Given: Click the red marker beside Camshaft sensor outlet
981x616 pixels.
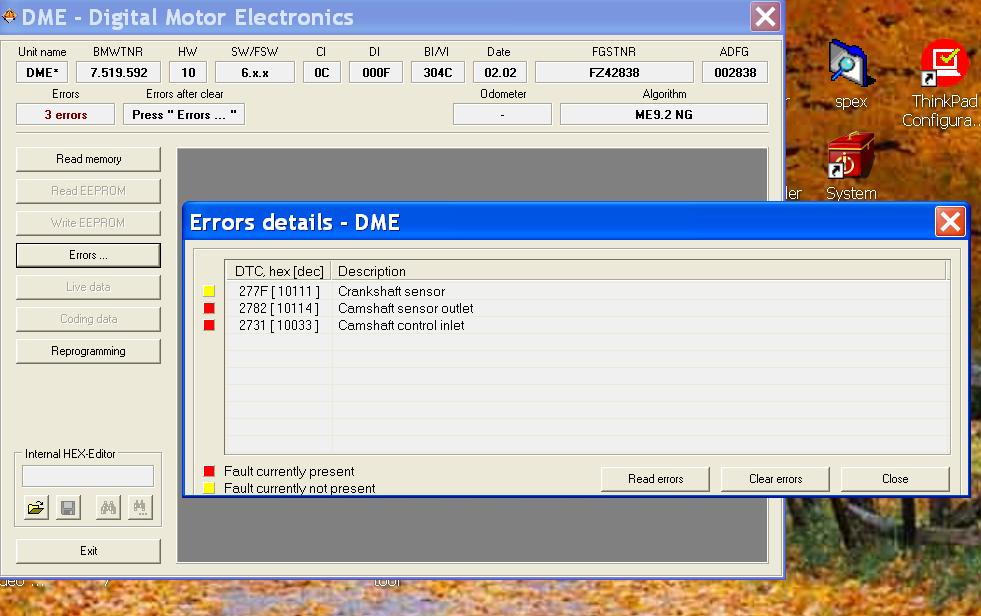Looking at the screenshot, I should pos(209,308).
